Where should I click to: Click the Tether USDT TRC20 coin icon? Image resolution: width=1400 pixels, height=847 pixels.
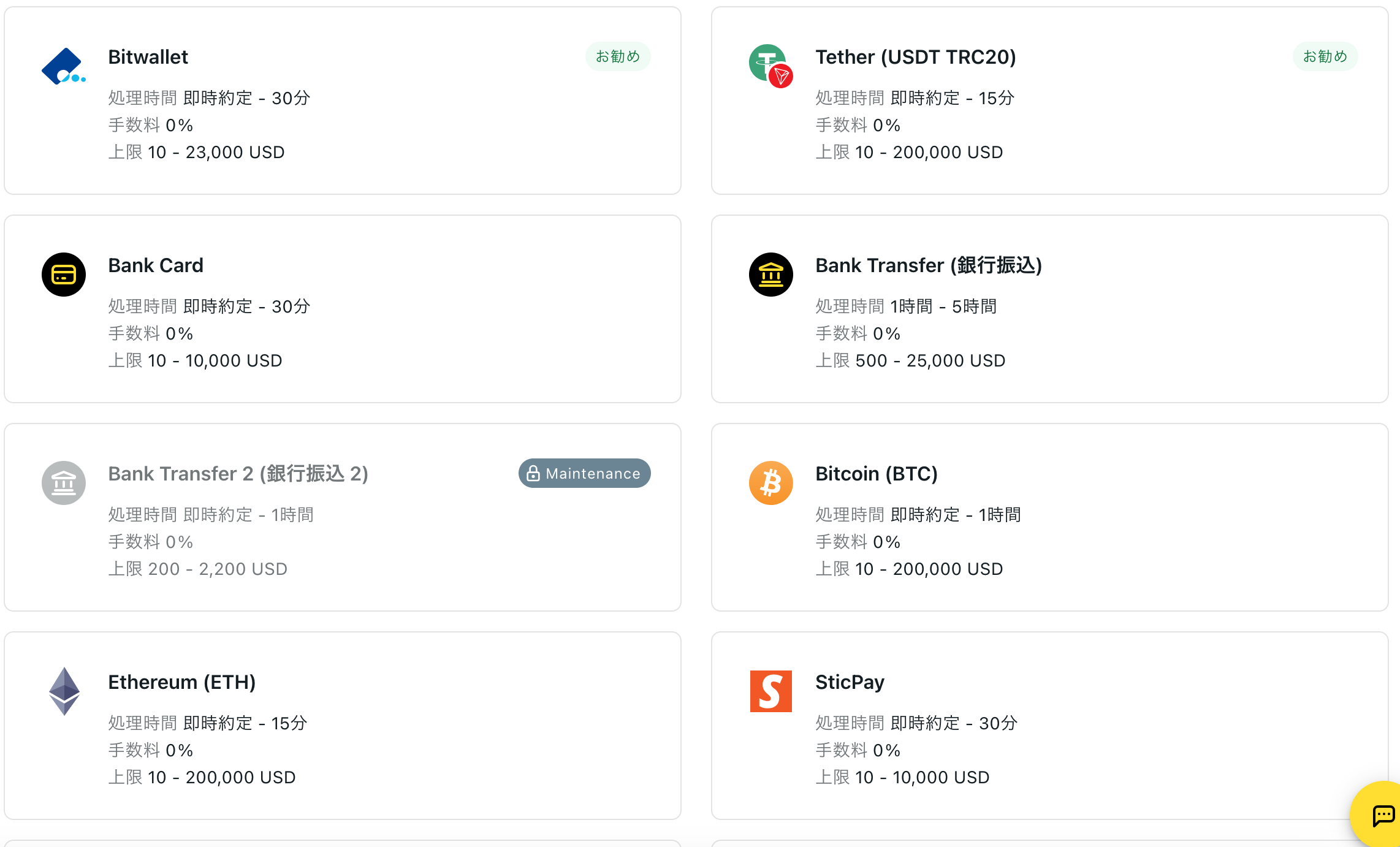(x=771, y=66)
